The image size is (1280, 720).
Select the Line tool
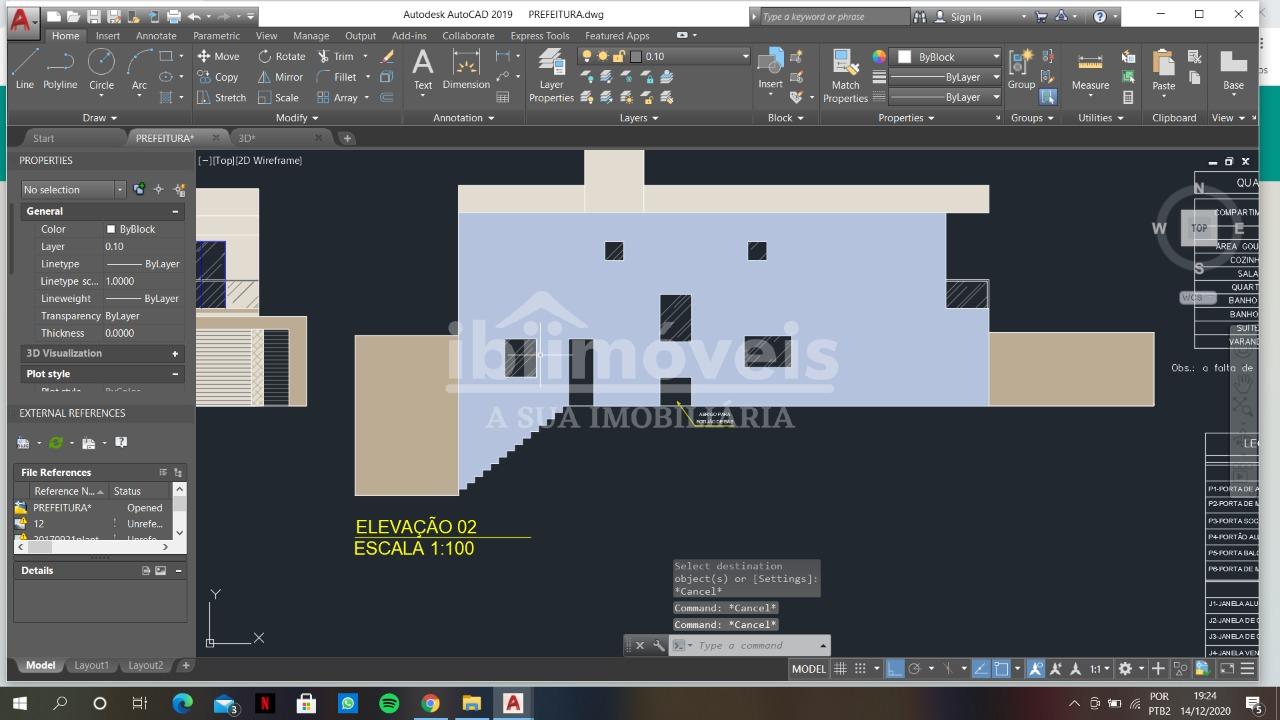point(25,68)
